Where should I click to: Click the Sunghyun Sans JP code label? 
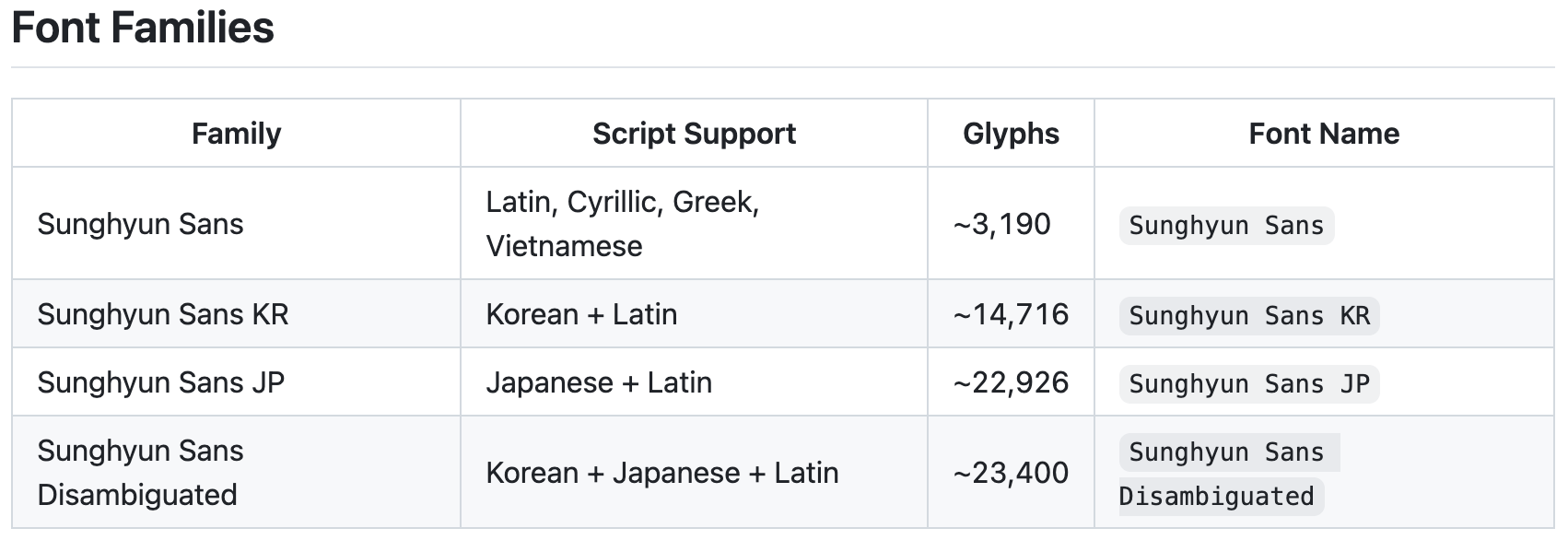click(1249, 384)
